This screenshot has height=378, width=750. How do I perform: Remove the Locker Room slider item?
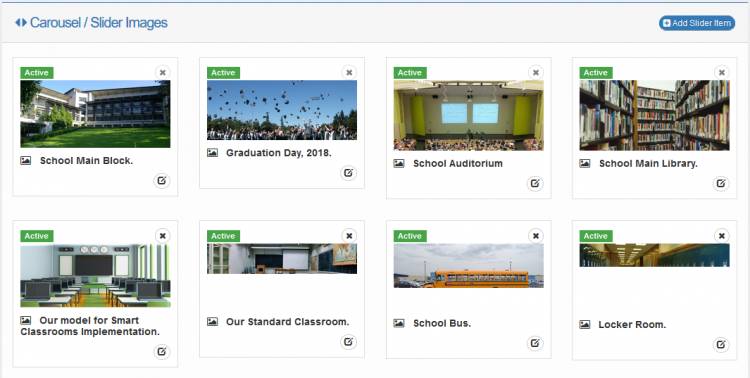[x=722, y=236]
